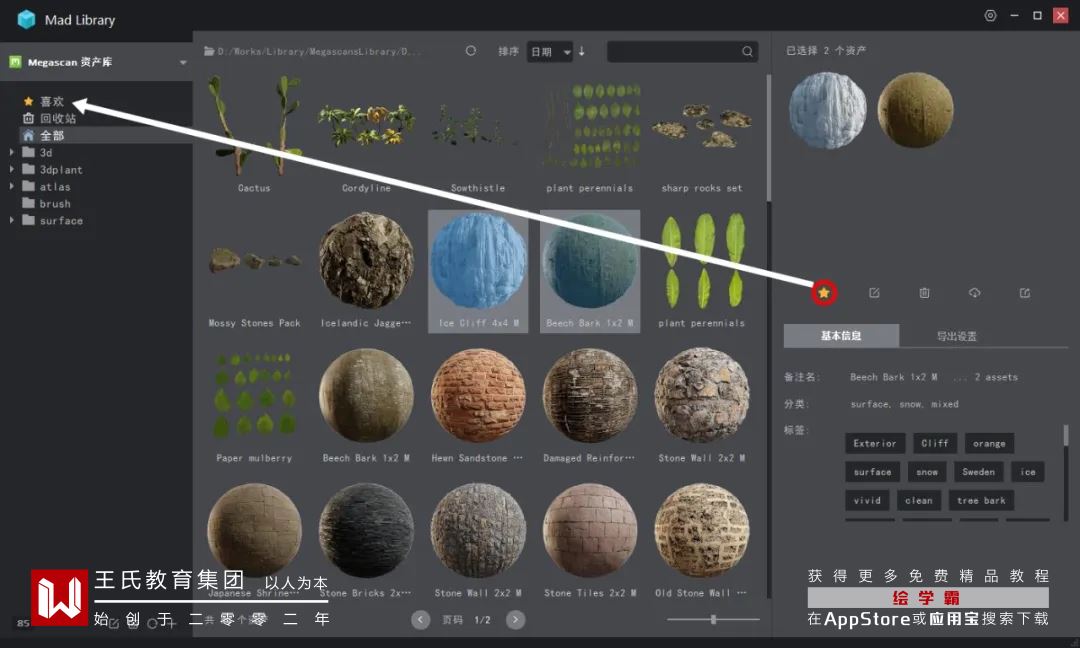Switch to the 基本信息 tab

point(841,336)
